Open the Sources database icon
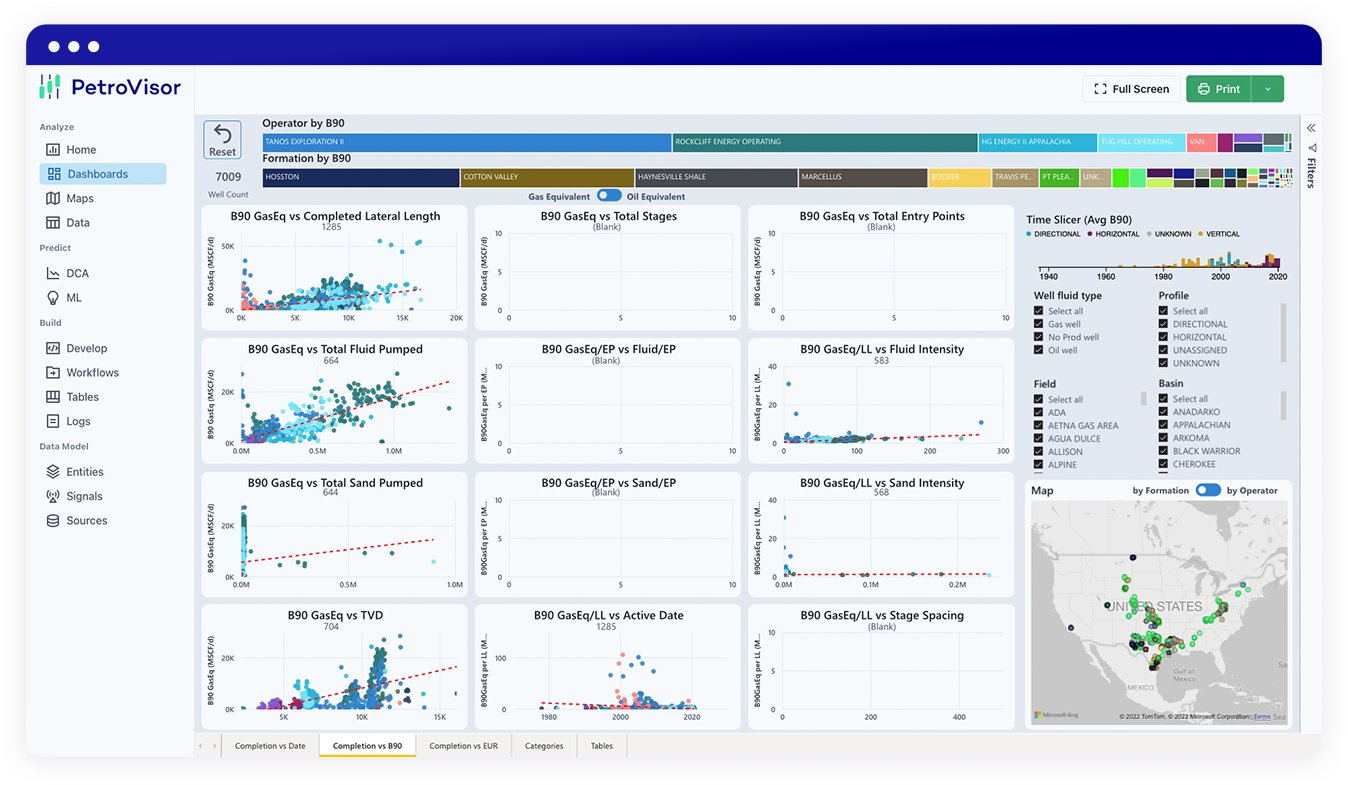 pos(53,521)
